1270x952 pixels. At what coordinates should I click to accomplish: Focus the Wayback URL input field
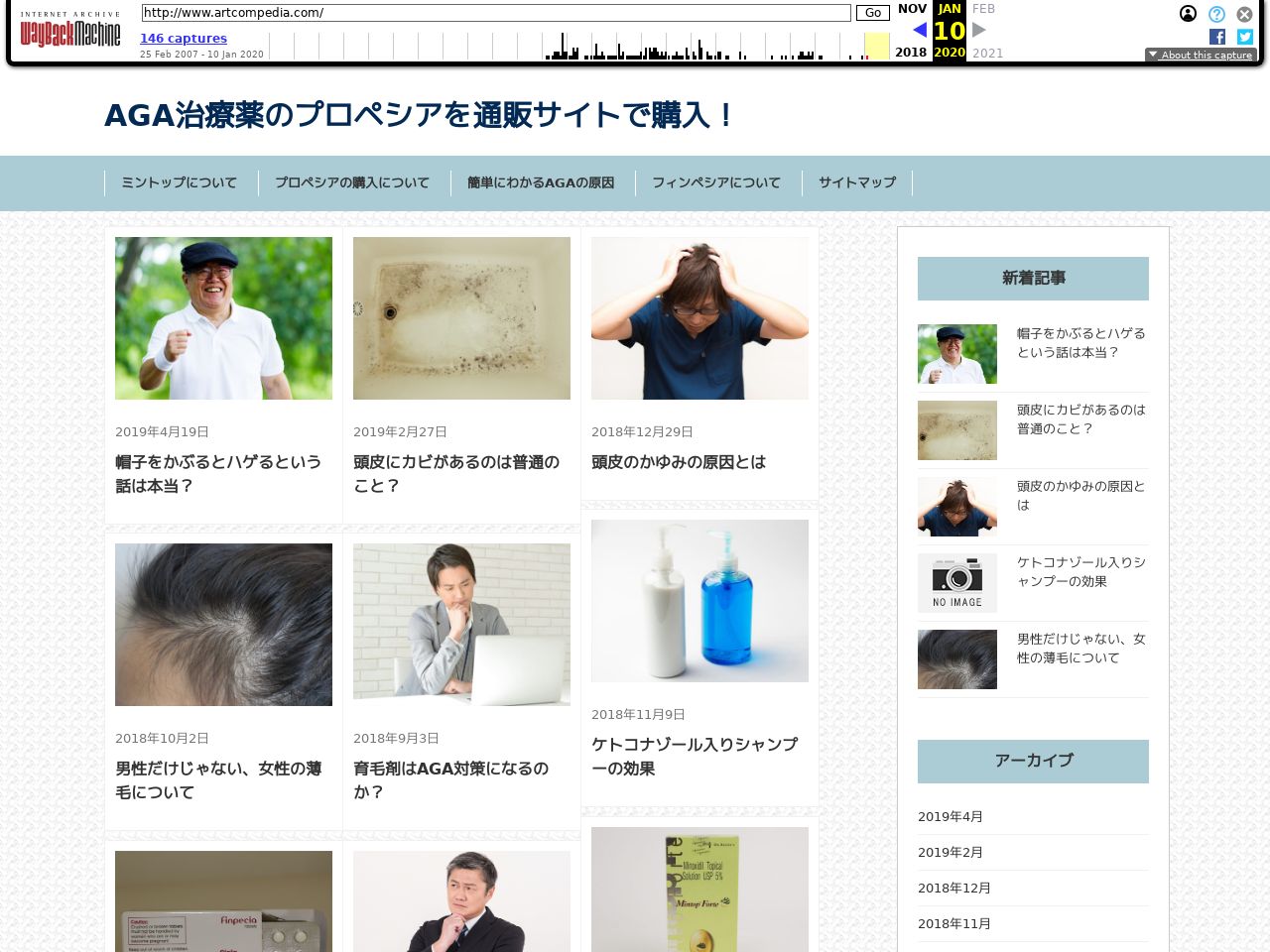point(496,13)
